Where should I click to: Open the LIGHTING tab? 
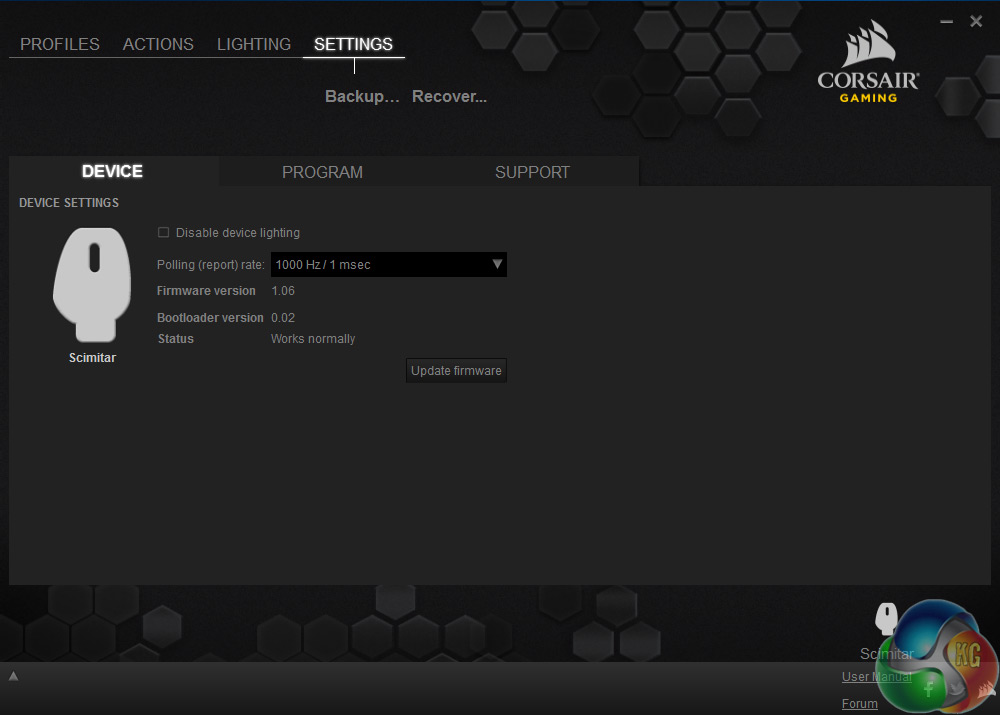click(x=254, y=44)
